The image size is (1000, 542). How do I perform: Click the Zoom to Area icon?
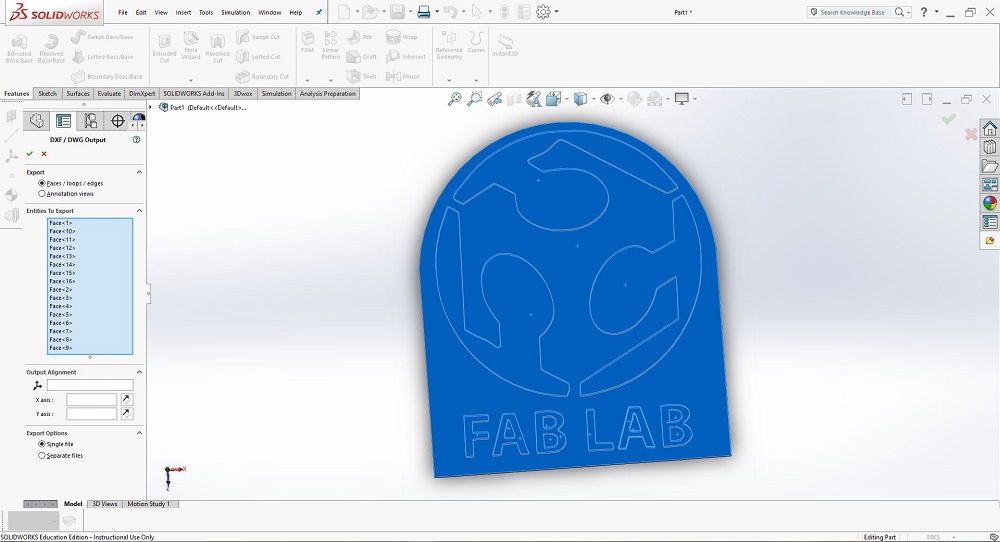click(474, 99)
